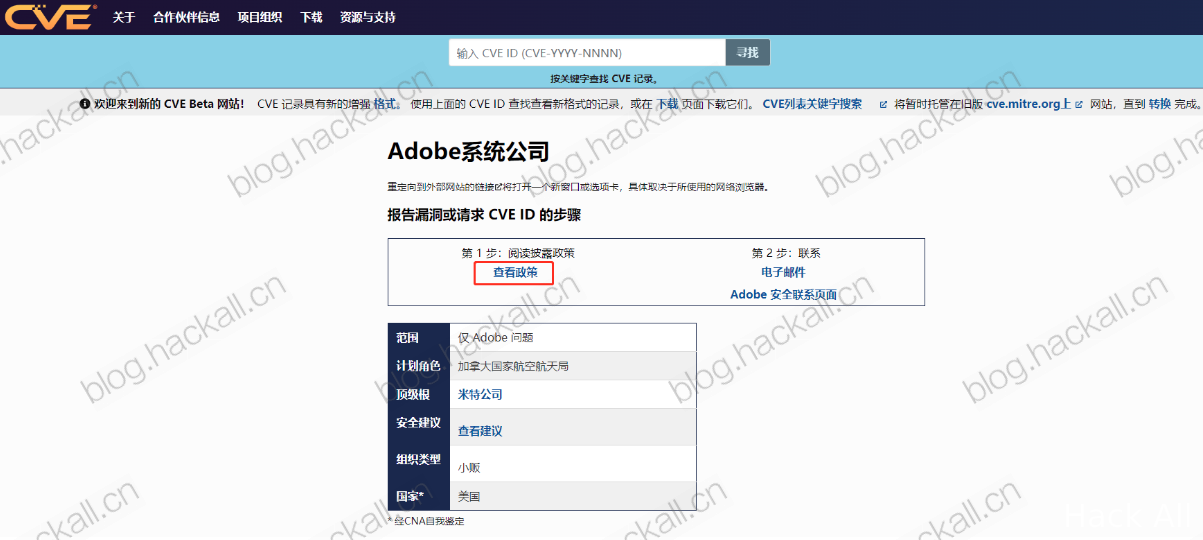Click the 电子邮件 contact link
The image size is (1203, 540).
(783, 272)
